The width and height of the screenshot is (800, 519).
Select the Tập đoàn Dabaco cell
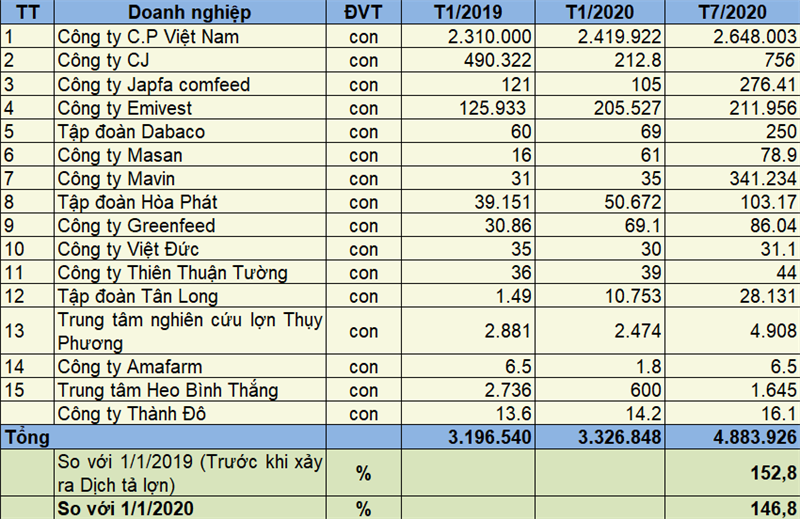pyautogui.click(x=190, y=132)
